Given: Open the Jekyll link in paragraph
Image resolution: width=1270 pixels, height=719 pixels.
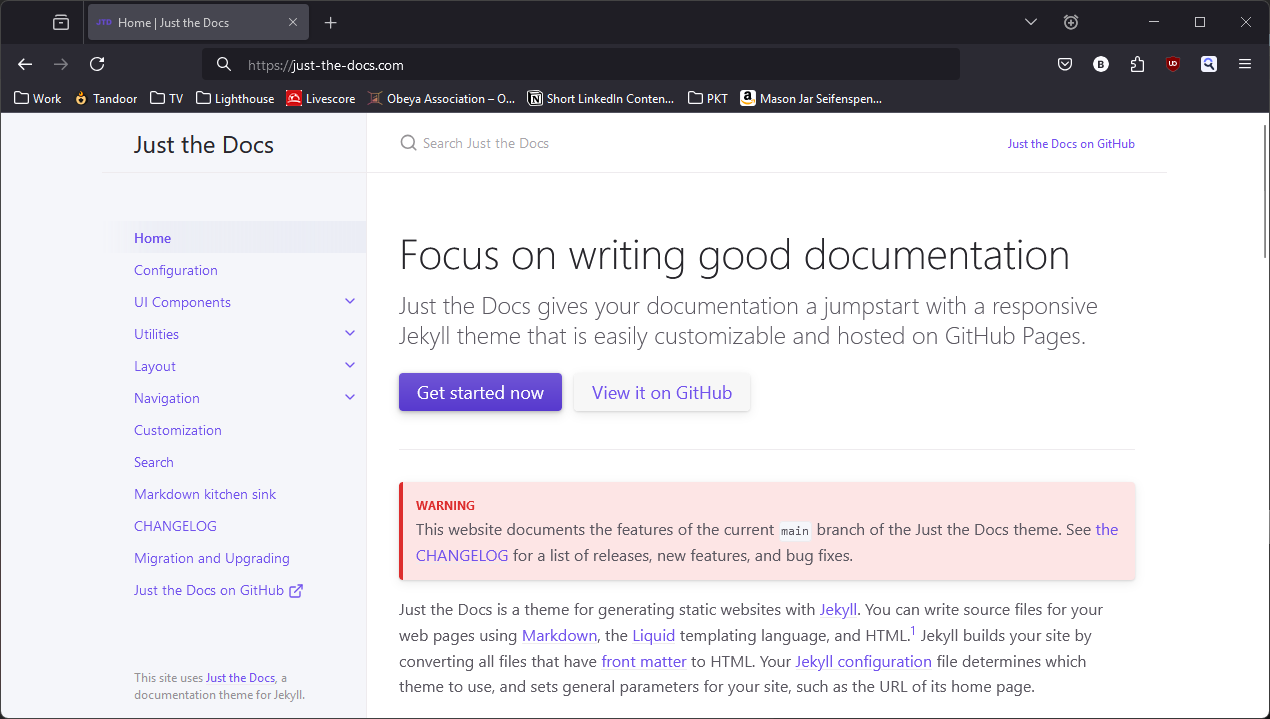Looking at the screenshot, I should point(838,609).
